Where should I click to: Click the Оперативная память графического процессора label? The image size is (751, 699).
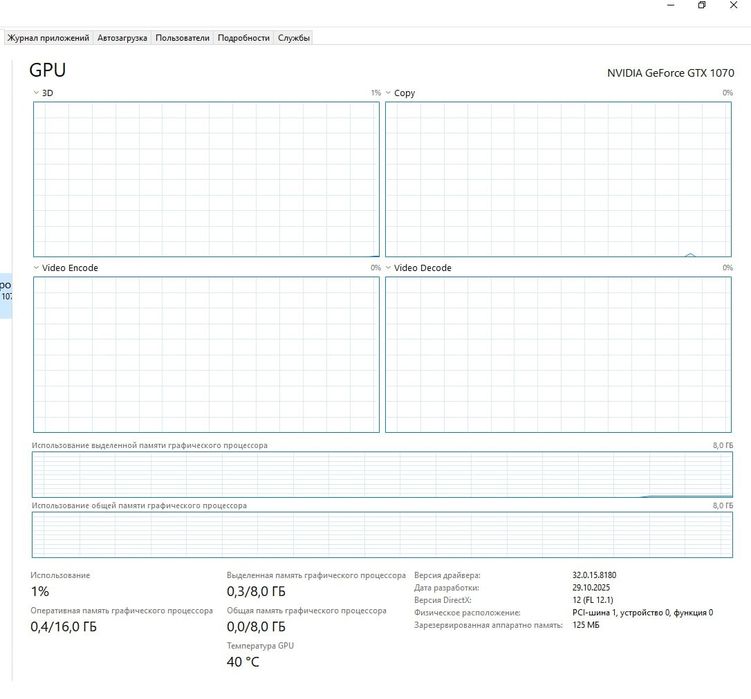tap(122, 610)
